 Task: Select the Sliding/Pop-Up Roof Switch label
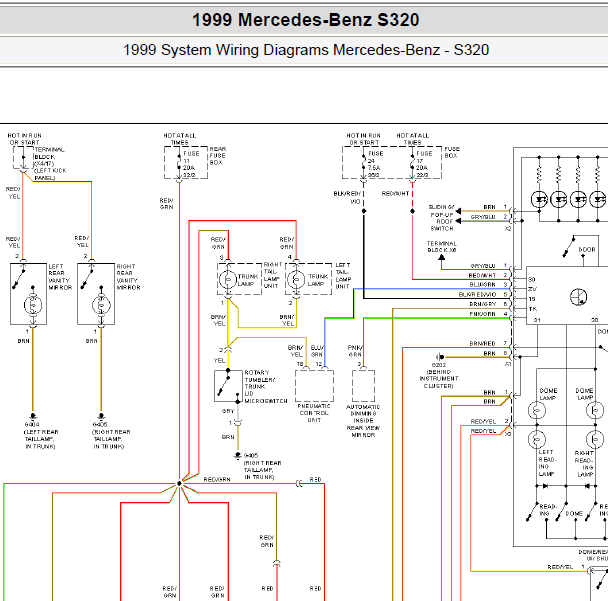click(x=441, y=218)
